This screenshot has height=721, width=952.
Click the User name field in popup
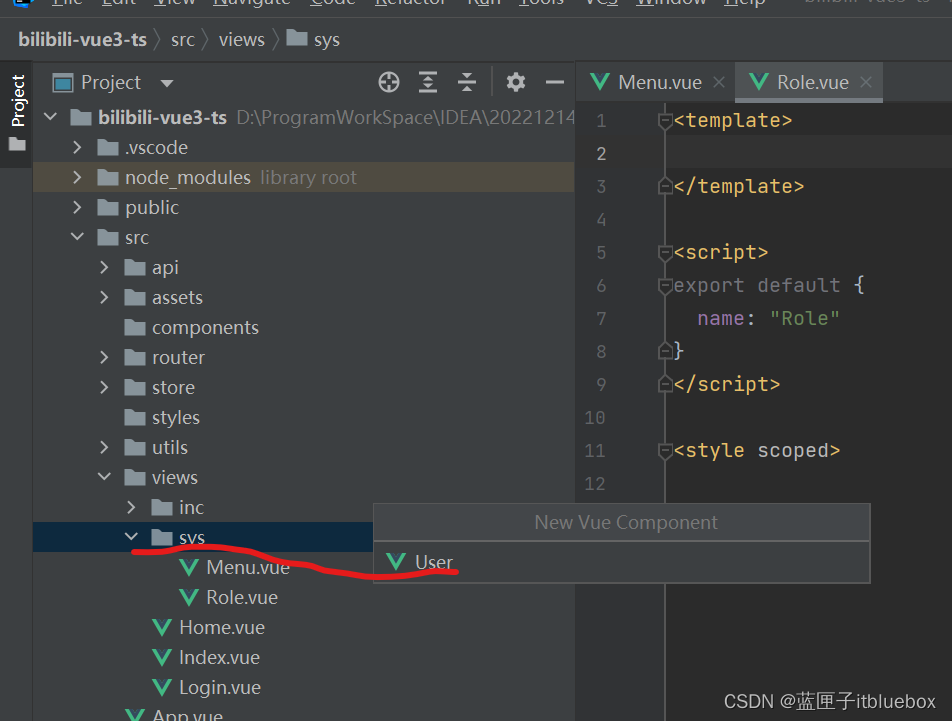[x=622, y=562]
